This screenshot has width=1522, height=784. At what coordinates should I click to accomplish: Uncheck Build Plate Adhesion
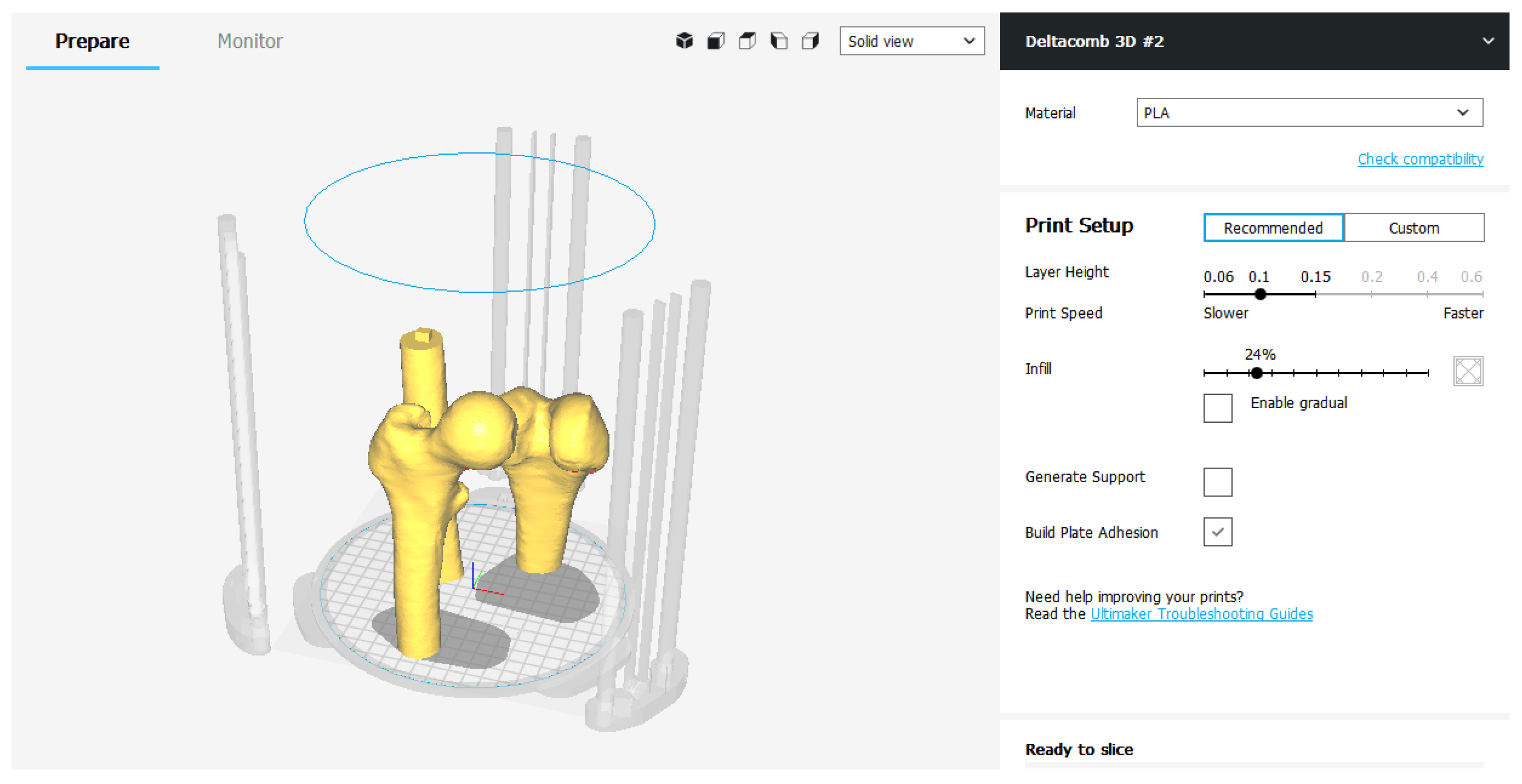coord(1217,531)
